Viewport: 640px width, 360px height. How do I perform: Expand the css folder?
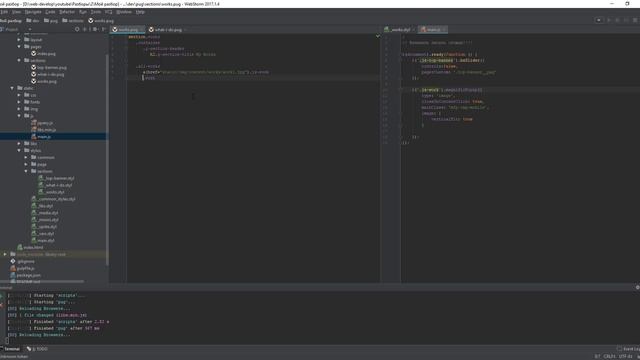coord(19,95)
